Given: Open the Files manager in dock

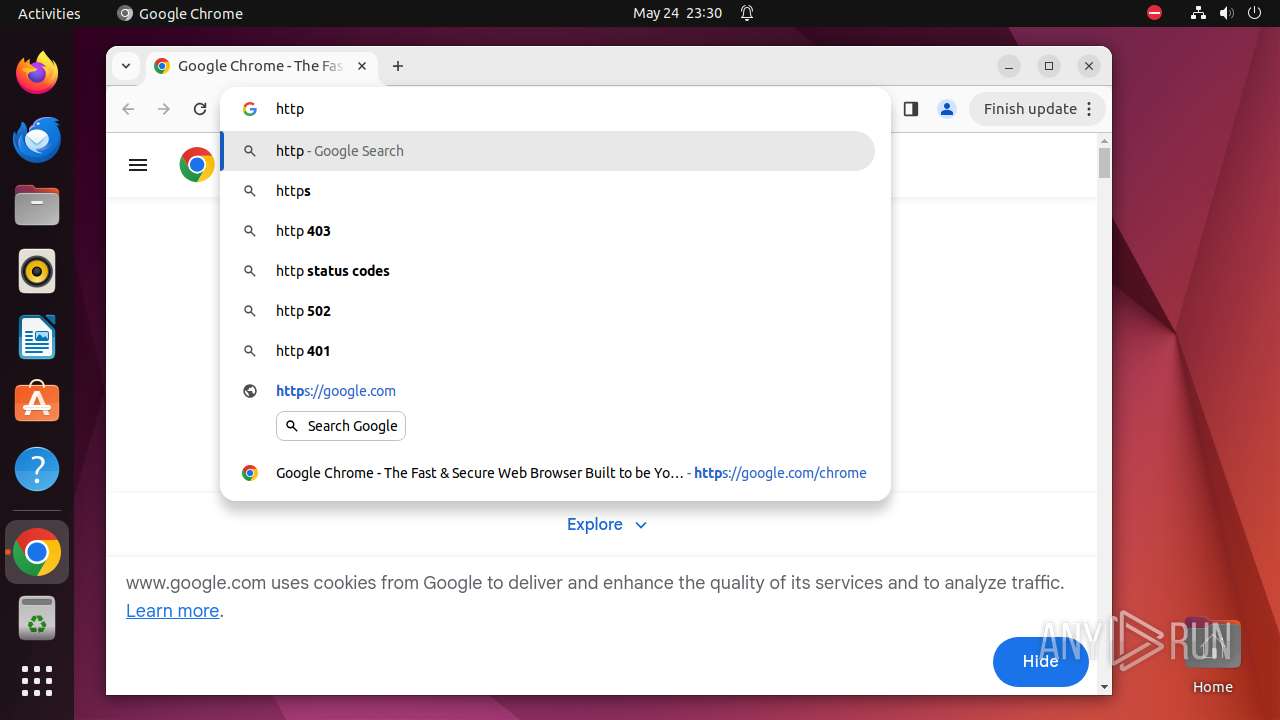Looking at the screenshot, I should (x=37, y=205).
